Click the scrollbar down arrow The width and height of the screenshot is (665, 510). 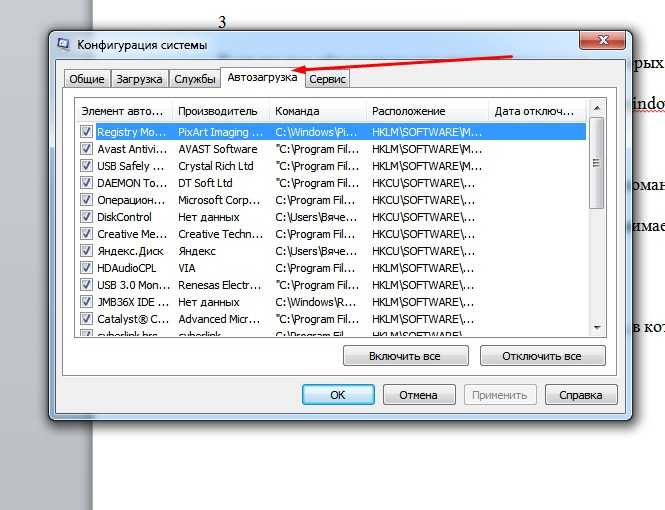click(597, 328)
